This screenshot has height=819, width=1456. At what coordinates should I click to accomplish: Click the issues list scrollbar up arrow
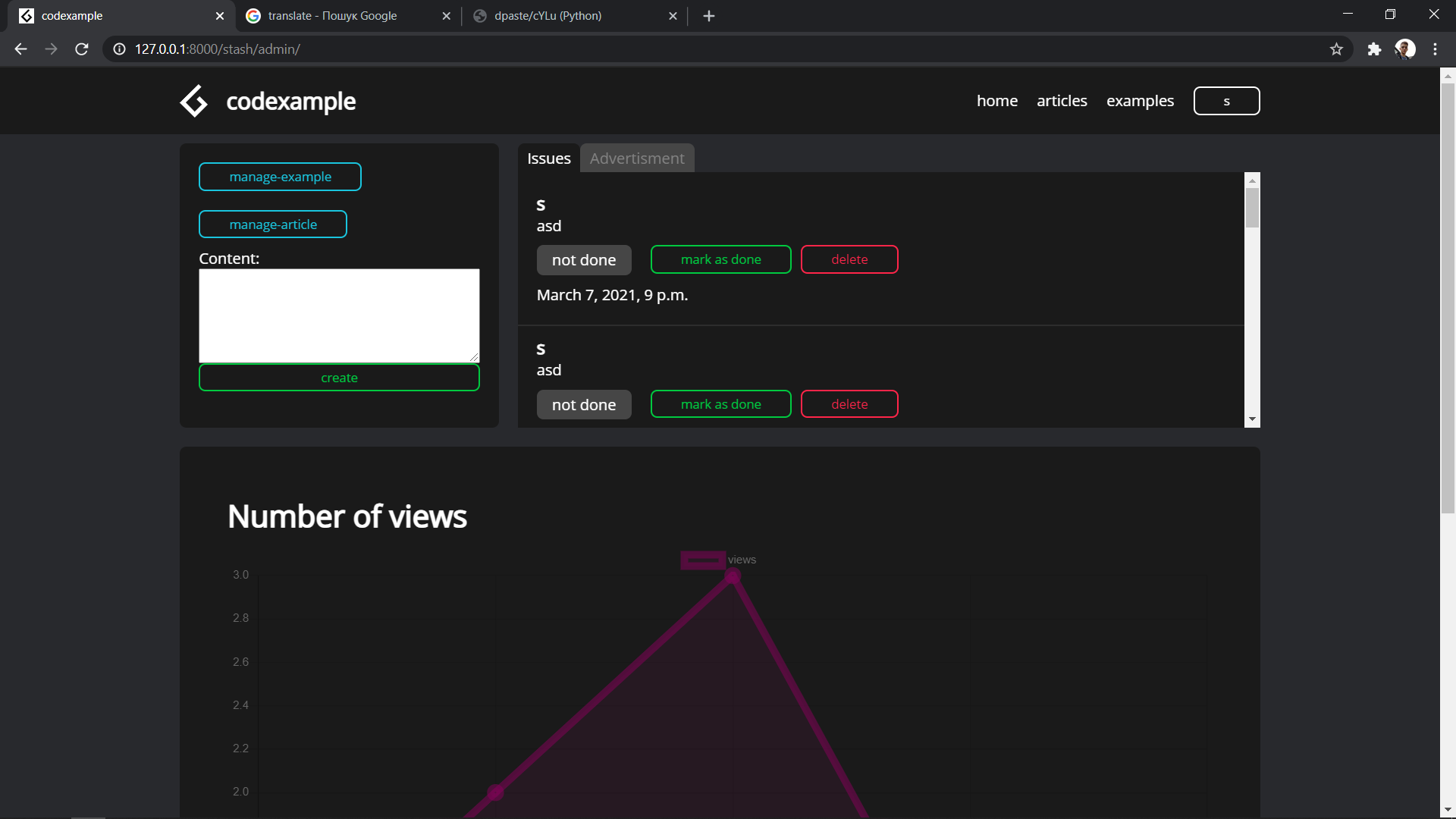[x=1252, y=180]
